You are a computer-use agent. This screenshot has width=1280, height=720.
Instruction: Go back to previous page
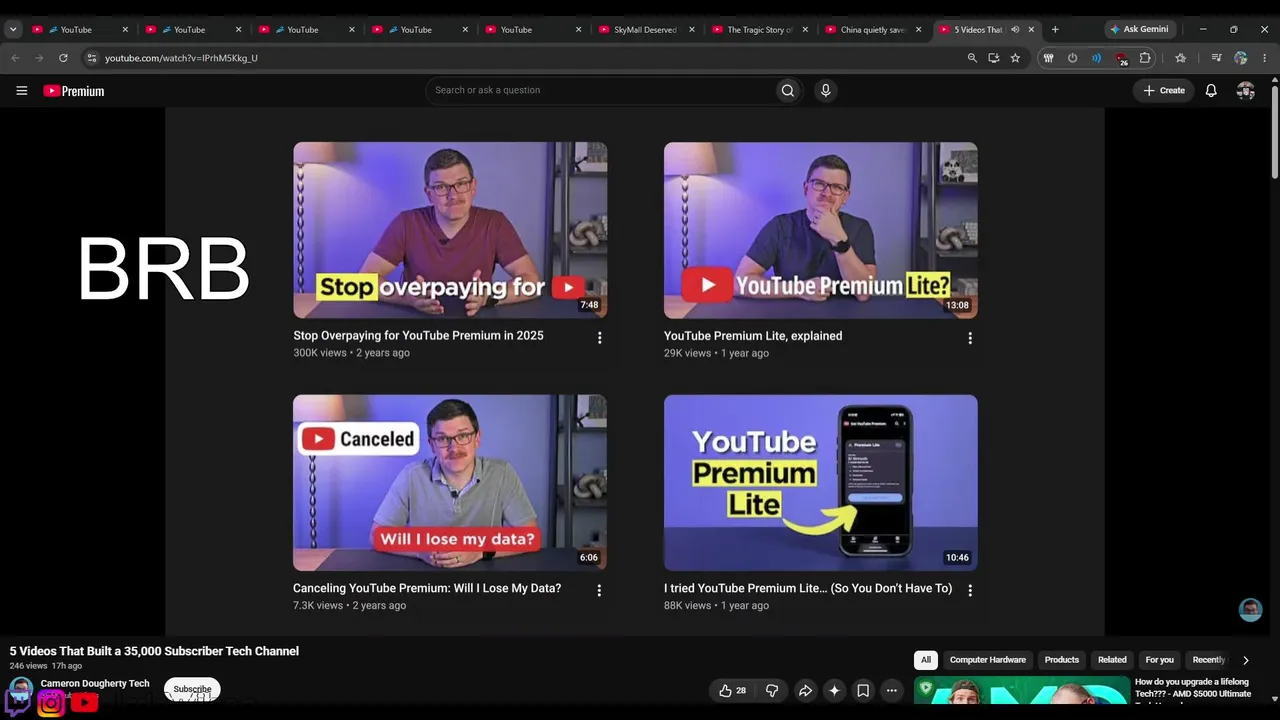point(15,58)
